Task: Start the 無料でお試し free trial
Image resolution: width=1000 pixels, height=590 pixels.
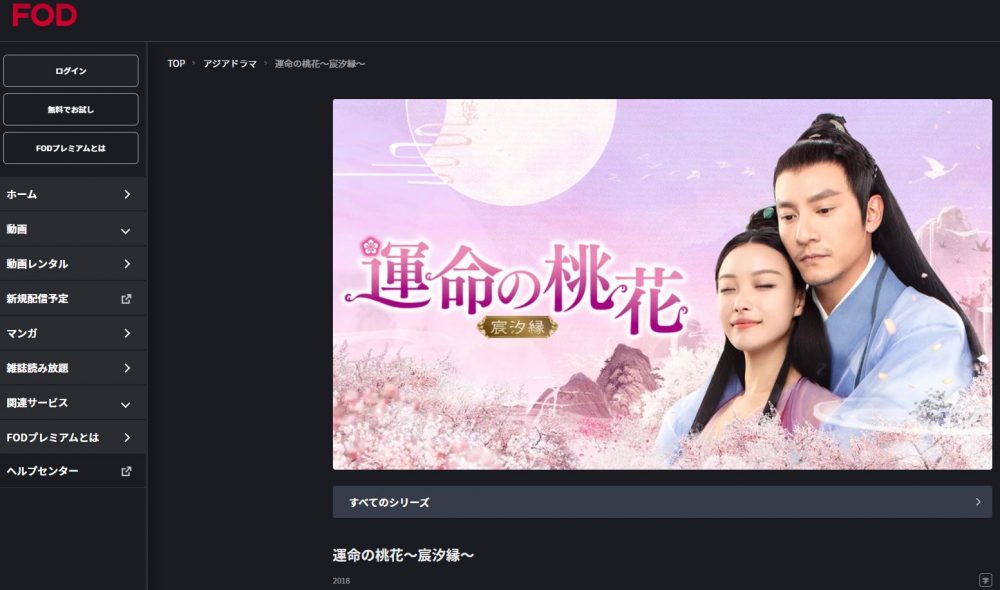Action: 71,109
